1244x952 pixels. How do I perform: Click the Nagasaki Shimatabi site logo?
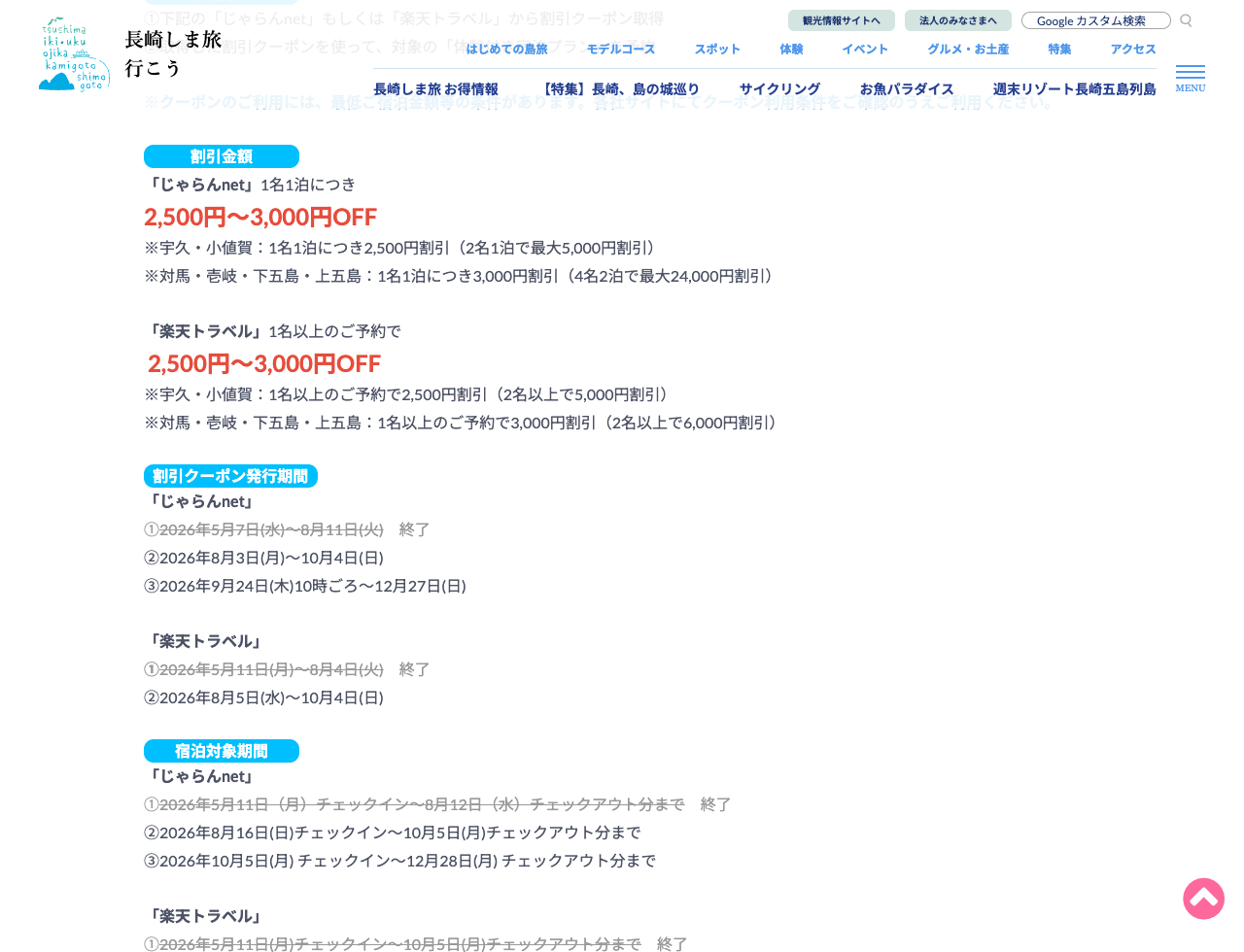point(130,53)
